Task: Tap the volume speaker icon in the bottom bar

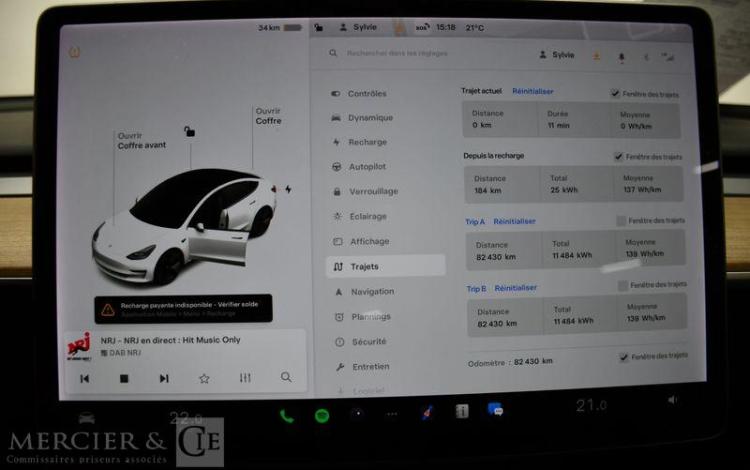Action: pyautogui.click(x=673, y=400)
